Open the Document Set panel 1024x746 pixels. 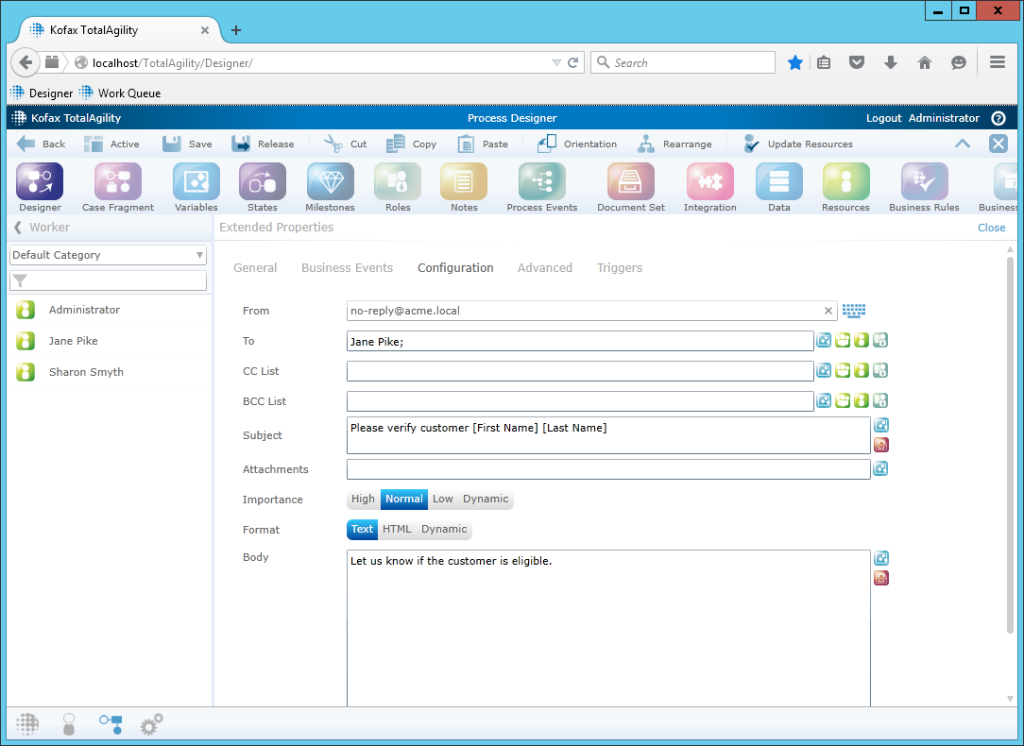(x=629, y=186)
